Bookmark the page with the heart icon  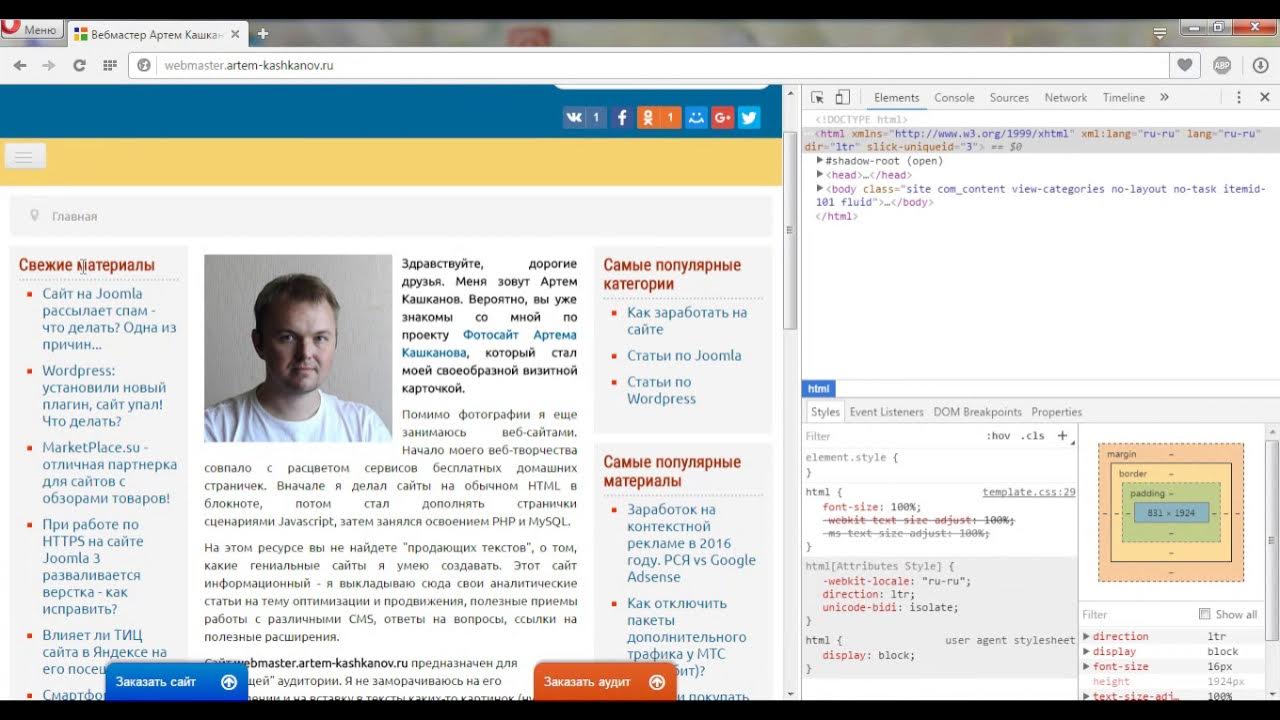pos(1185,65)
